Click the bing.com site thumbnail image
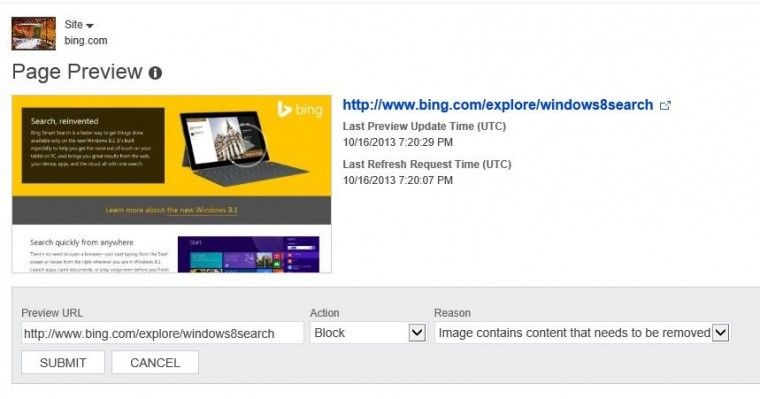760x399 pixels. [33, 33]
